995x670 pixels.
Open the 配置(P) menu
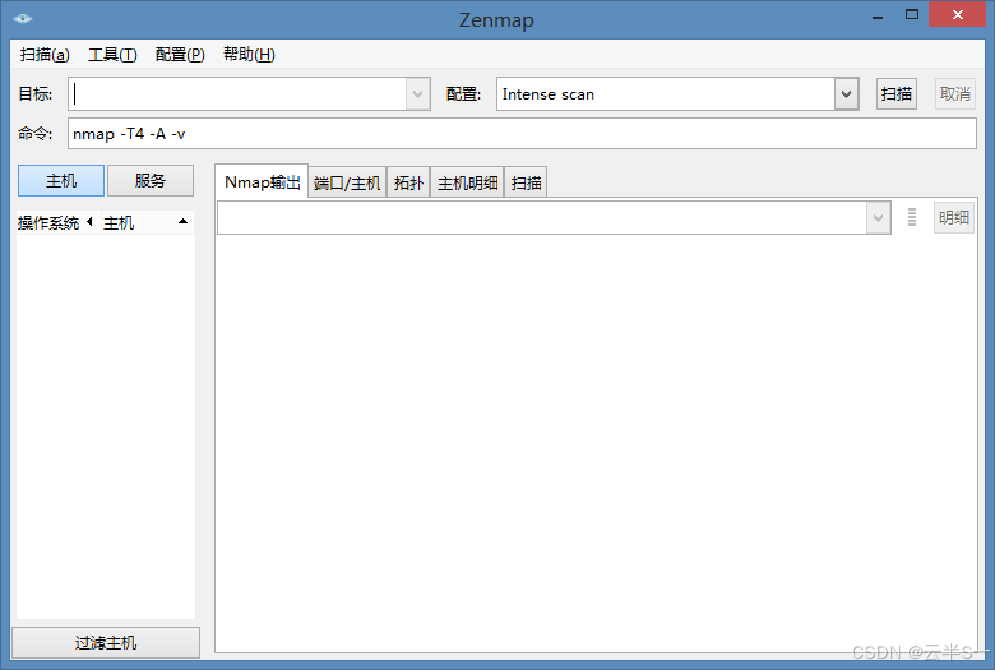click(x=180, y=55)
